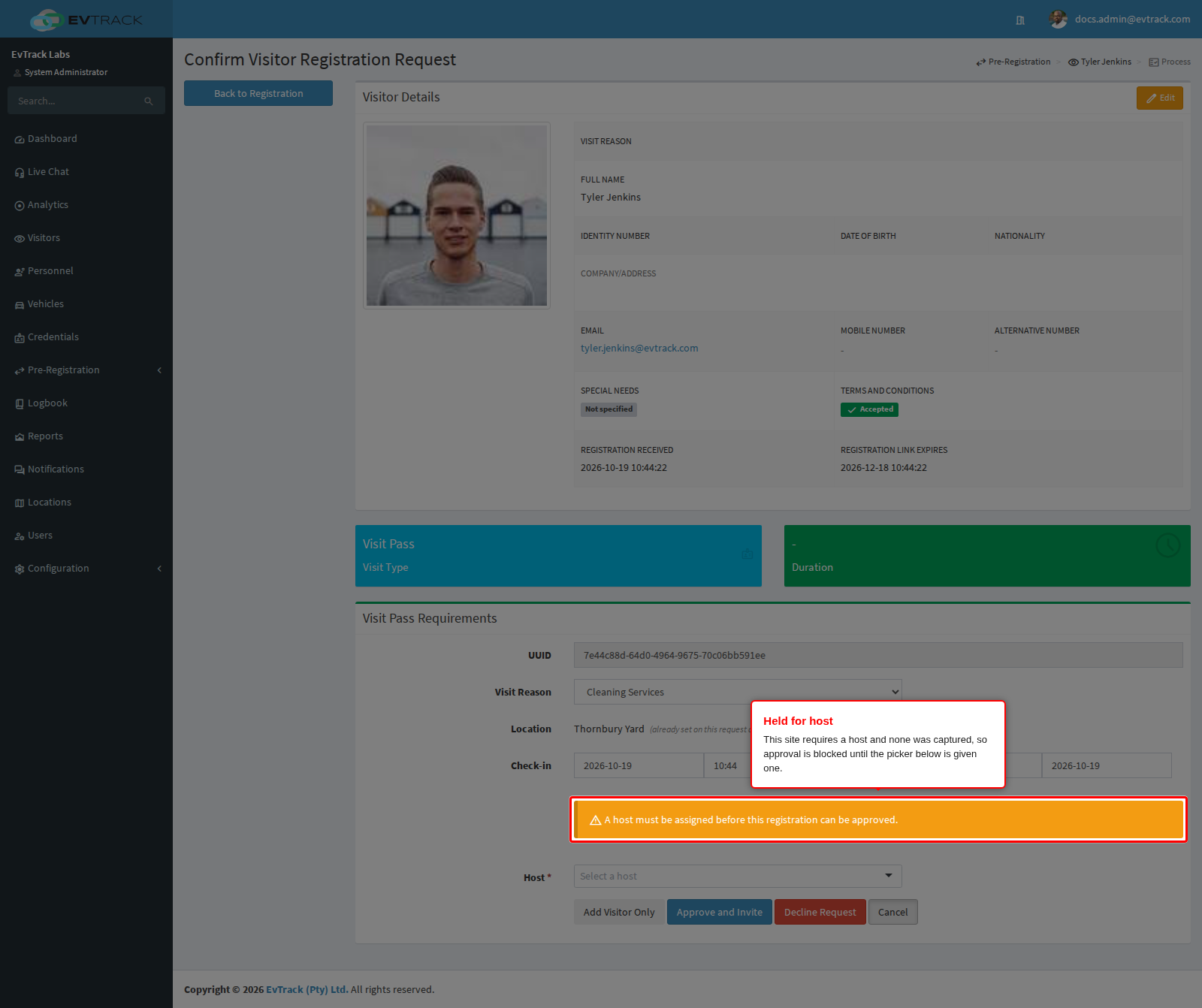Click the Check-in date field
1202x1008 pixels.
639,765
